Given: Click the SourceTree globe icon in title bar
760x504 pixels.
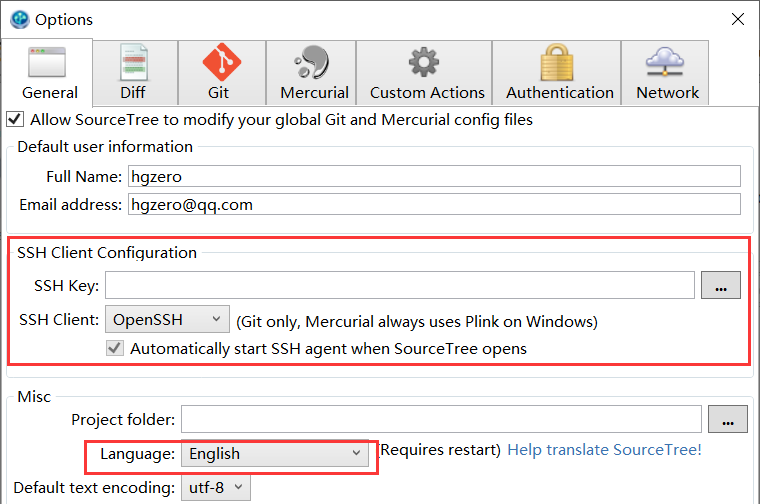Looking at the screenshot, I should [x=20, y=19].
